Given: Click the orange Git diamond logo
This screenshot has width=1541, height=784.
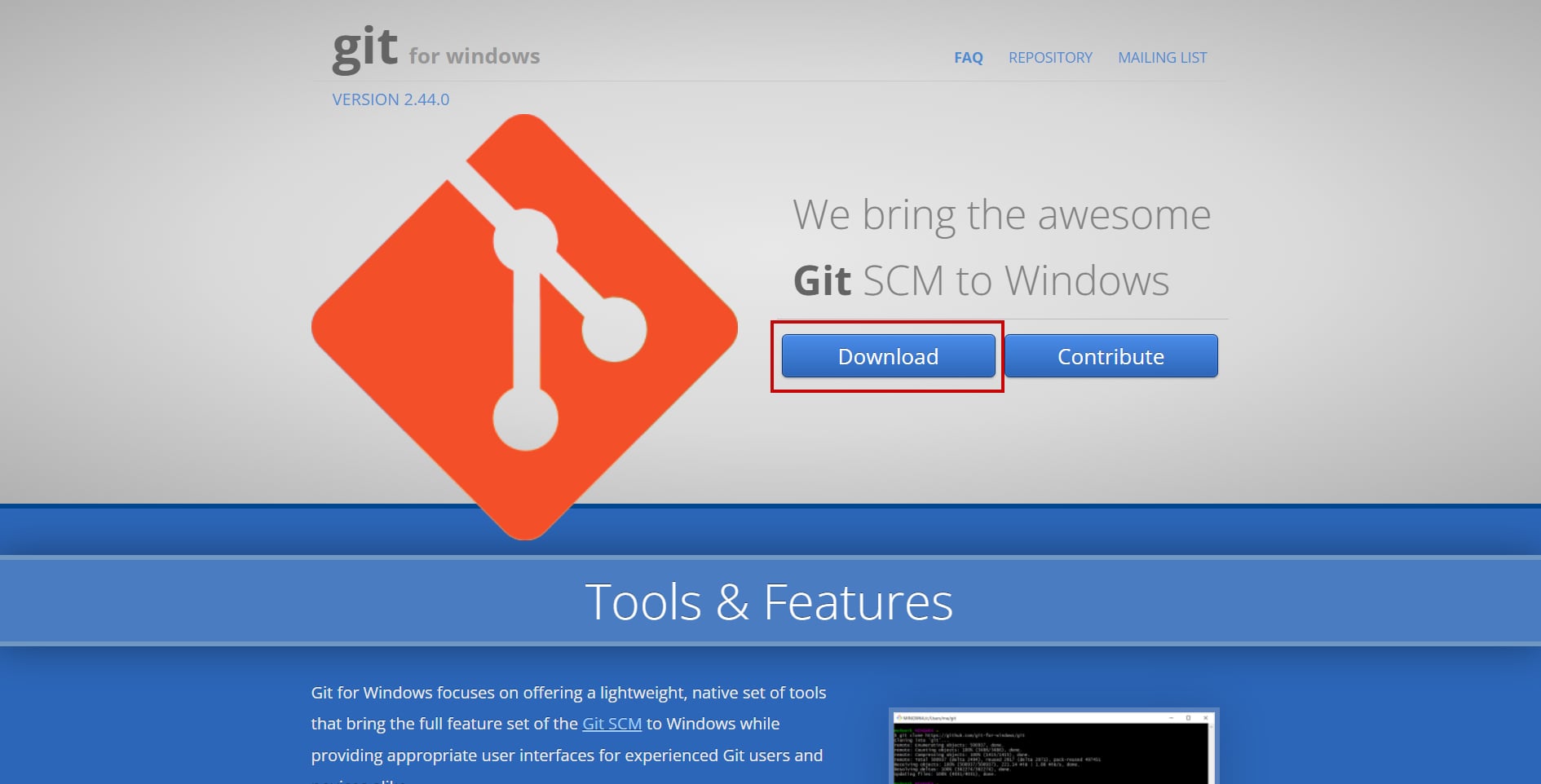Looking at the screenshot, I should (524, 327).
